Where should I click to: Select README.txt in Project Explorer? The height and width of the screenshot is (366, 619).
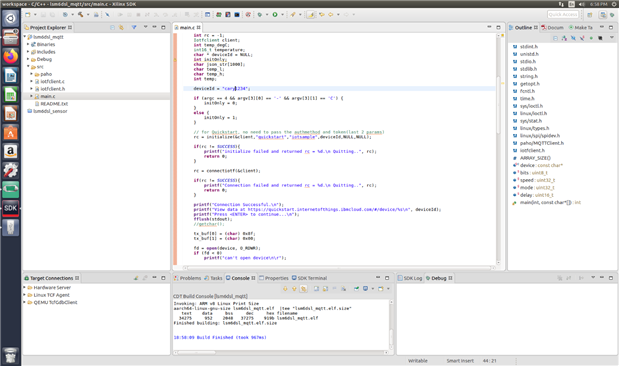(54, 104)
